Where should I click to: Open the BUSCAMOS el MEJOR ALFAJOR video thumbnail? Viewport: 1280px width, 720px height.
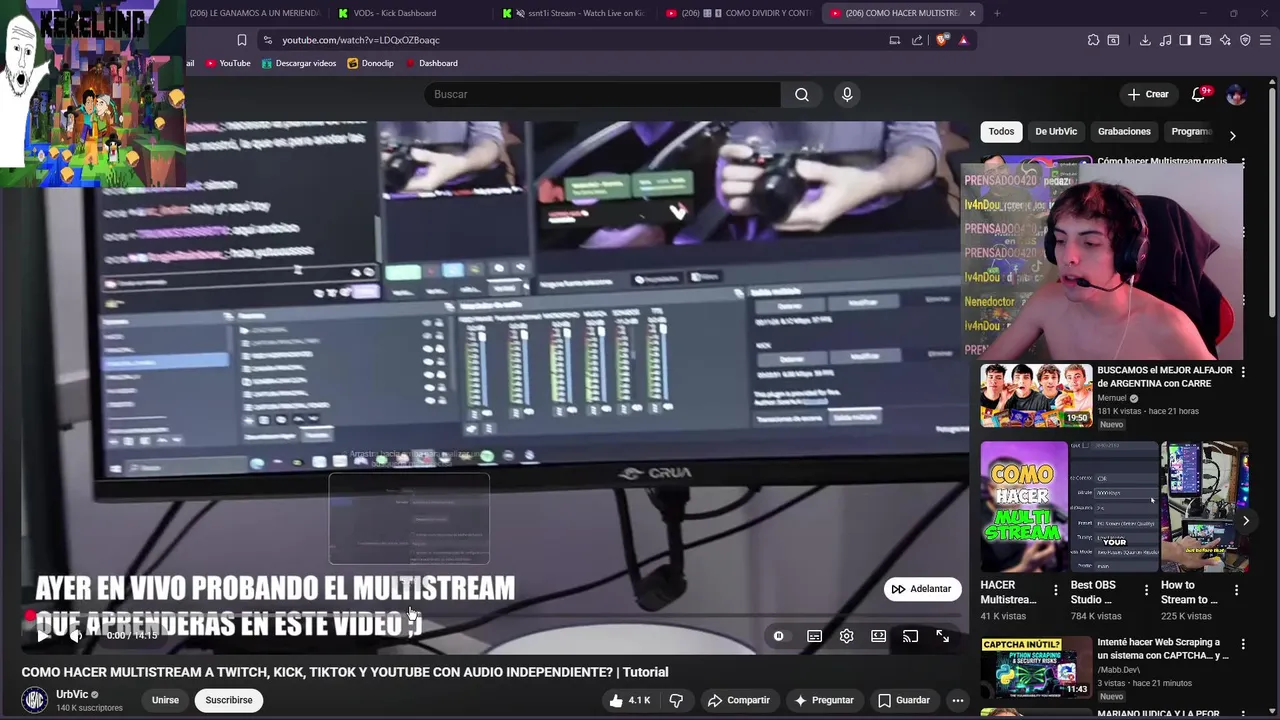tap(1036, 396)
